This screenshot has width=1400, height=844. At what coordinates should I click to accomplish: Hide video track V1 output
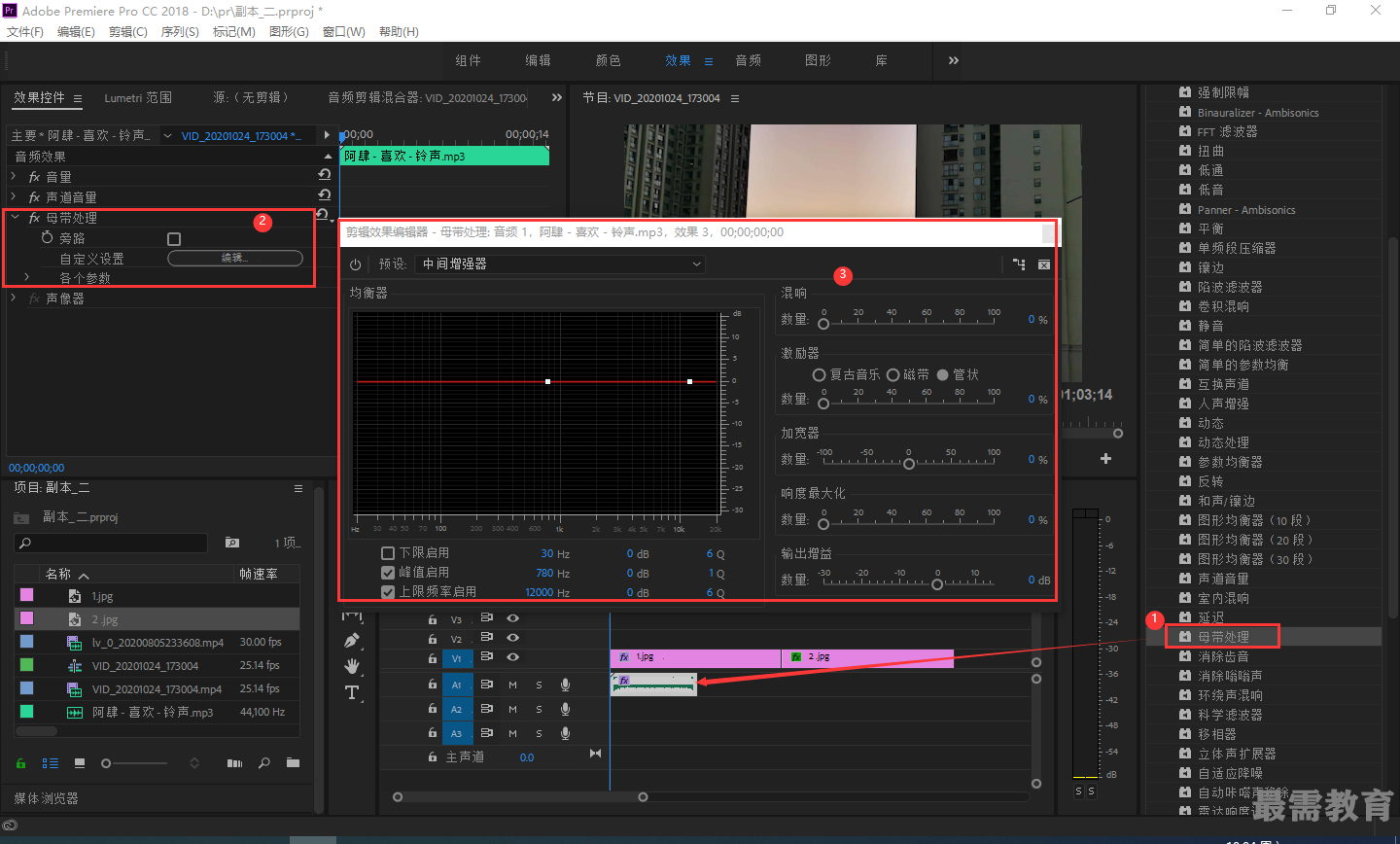point(512,657)
